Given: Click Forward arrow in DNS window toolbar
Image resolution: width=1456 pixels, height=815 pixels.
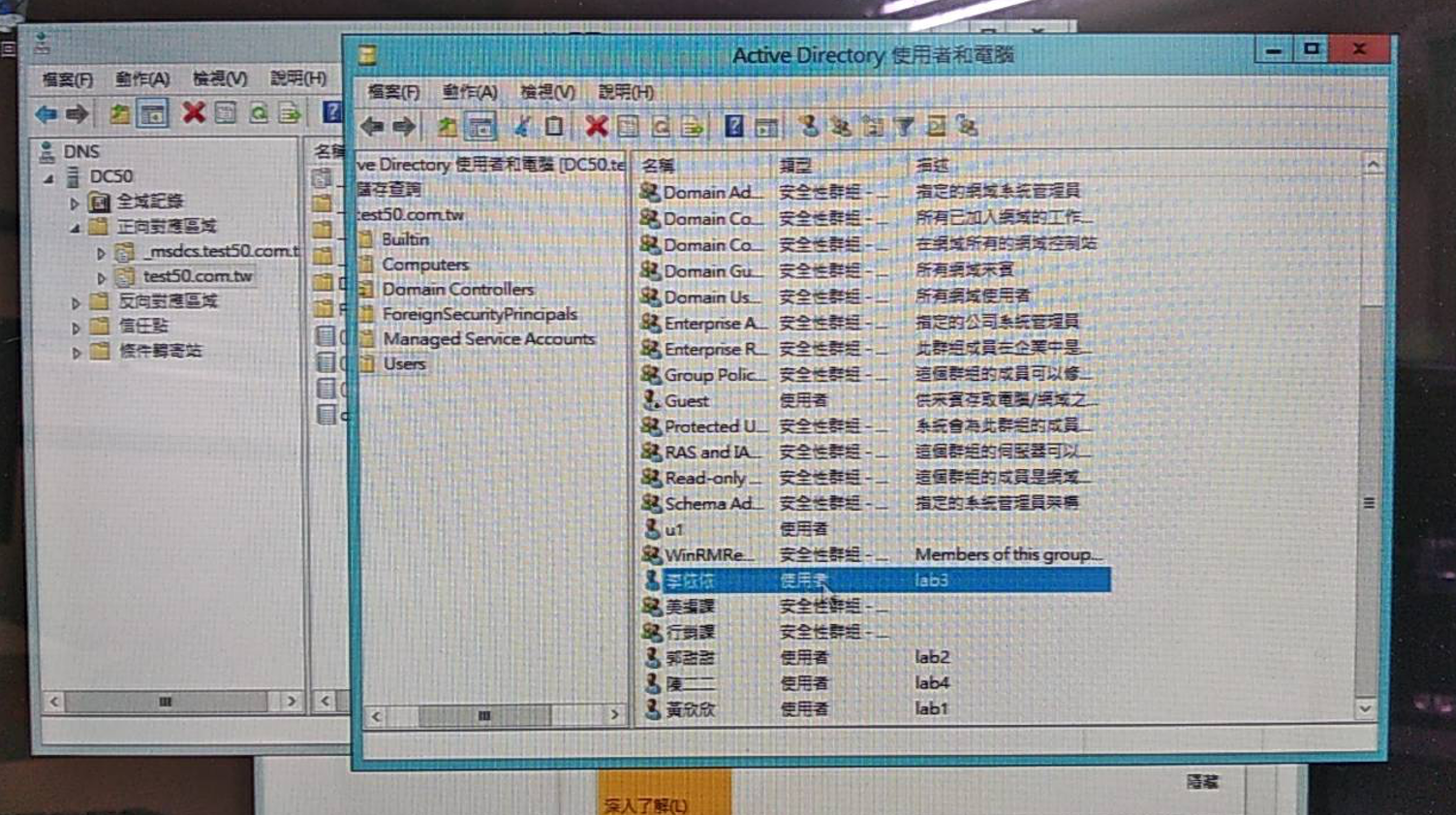Looking at the screenshot, I should coord(77,114).
